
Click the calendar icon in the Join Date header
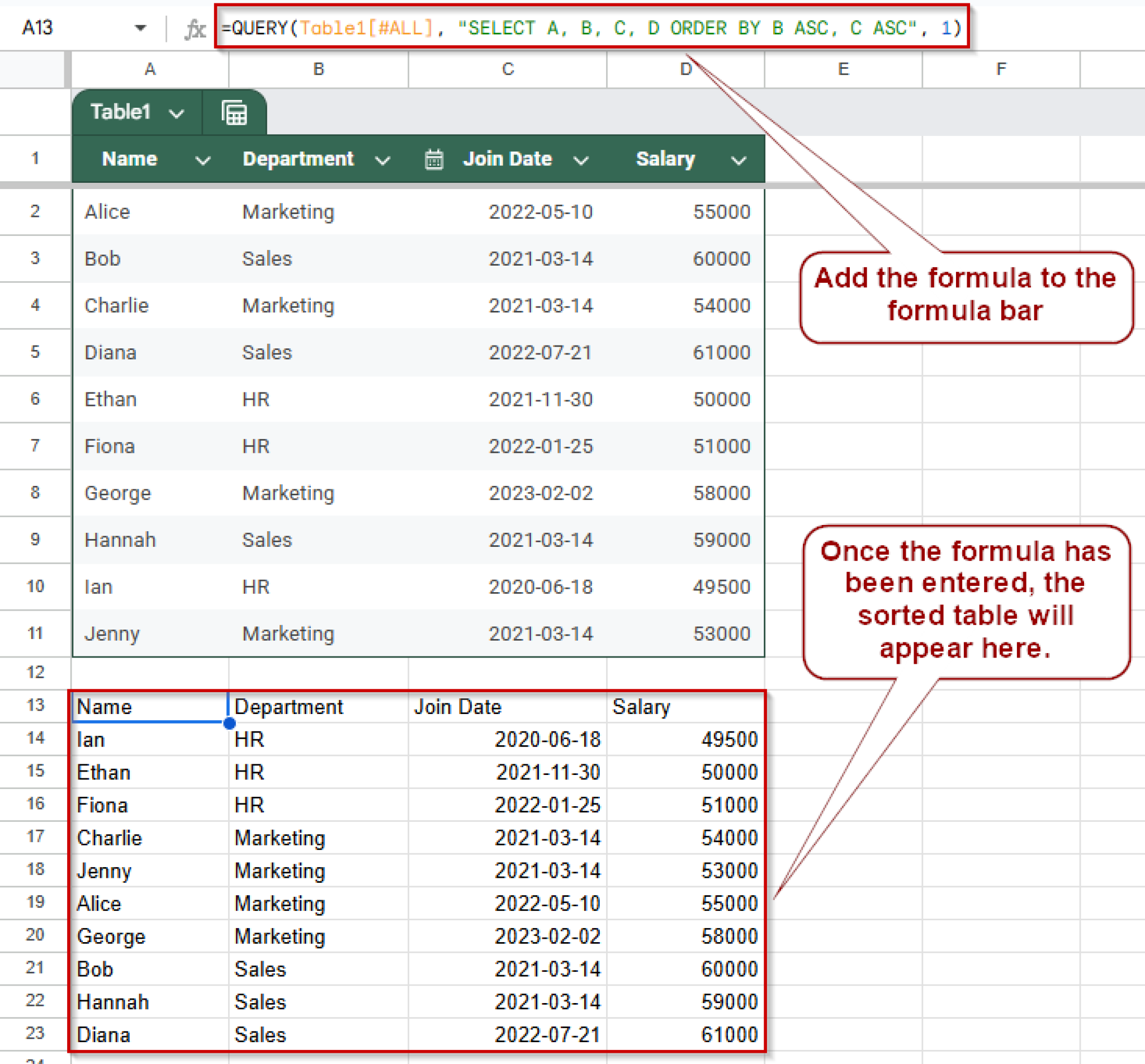(x=433, y=159)
